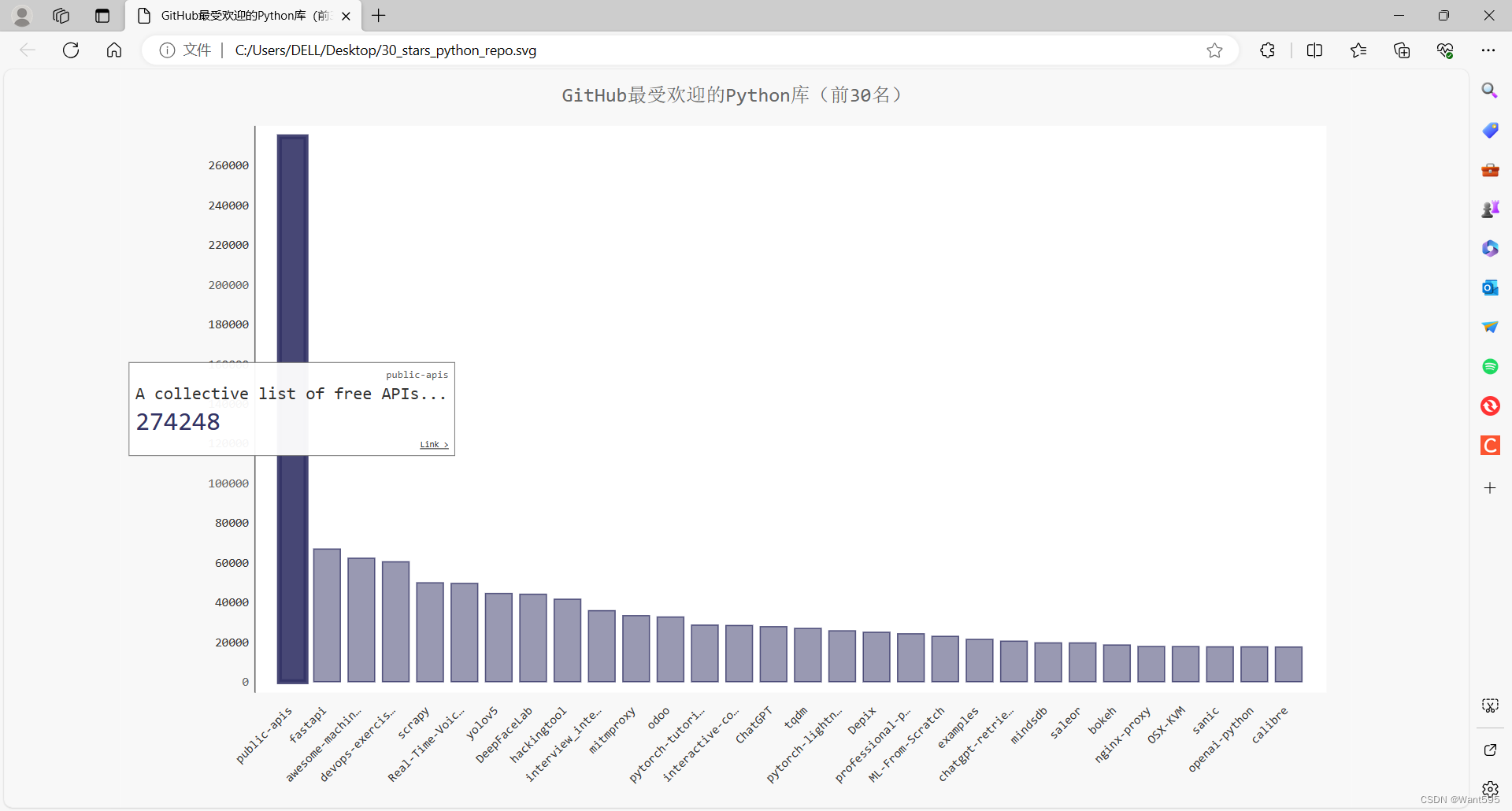Open the workspaces icon

(61, 16)
